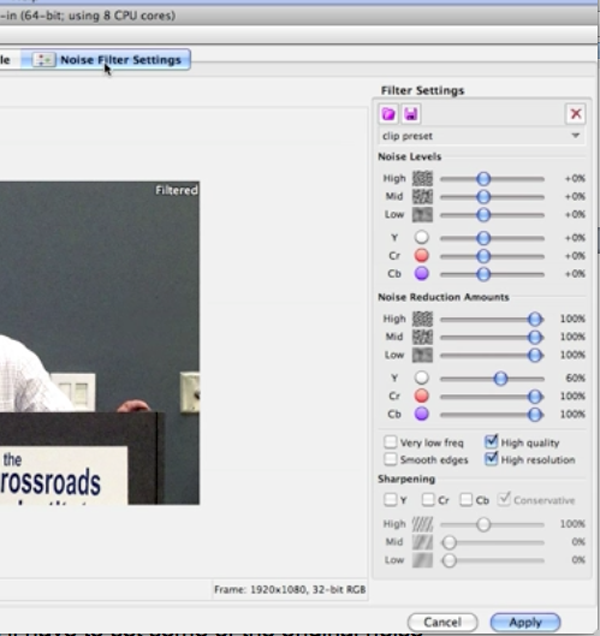Viewport: 600px width, 636px height.
Task: Click the Noise Reduction Amounts Low frequency icon
Action: [422, 355]
